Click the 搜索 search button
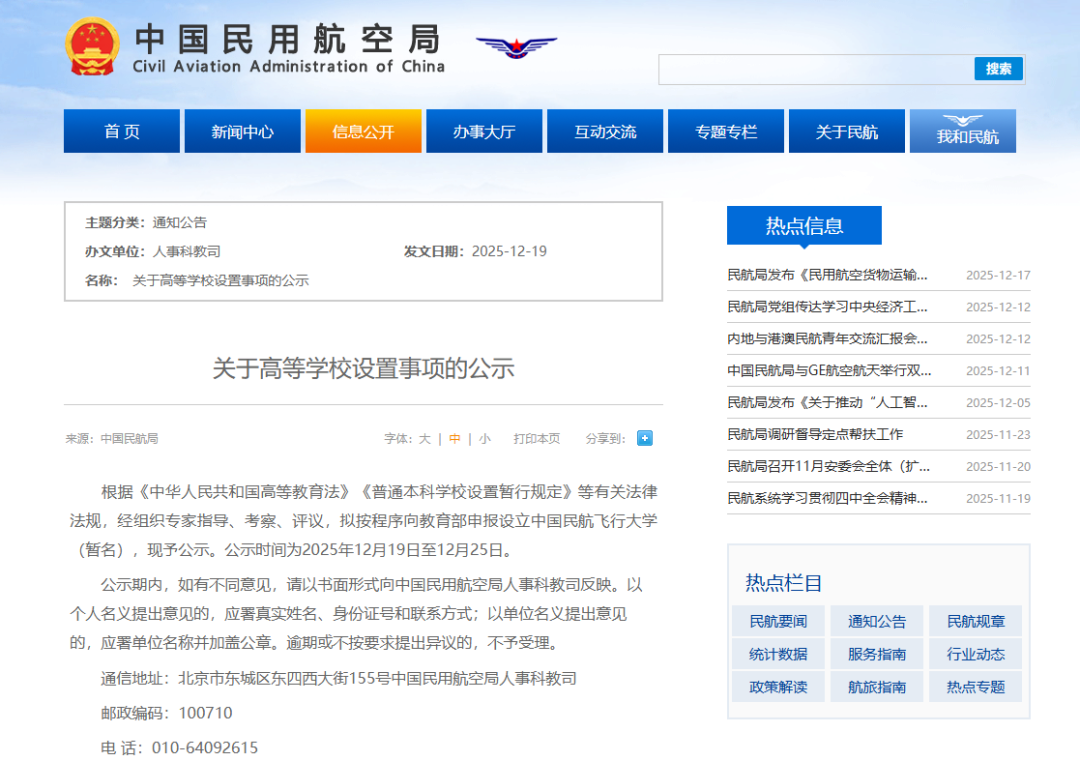Screen dimensions: 1080x761 [998, 69]
